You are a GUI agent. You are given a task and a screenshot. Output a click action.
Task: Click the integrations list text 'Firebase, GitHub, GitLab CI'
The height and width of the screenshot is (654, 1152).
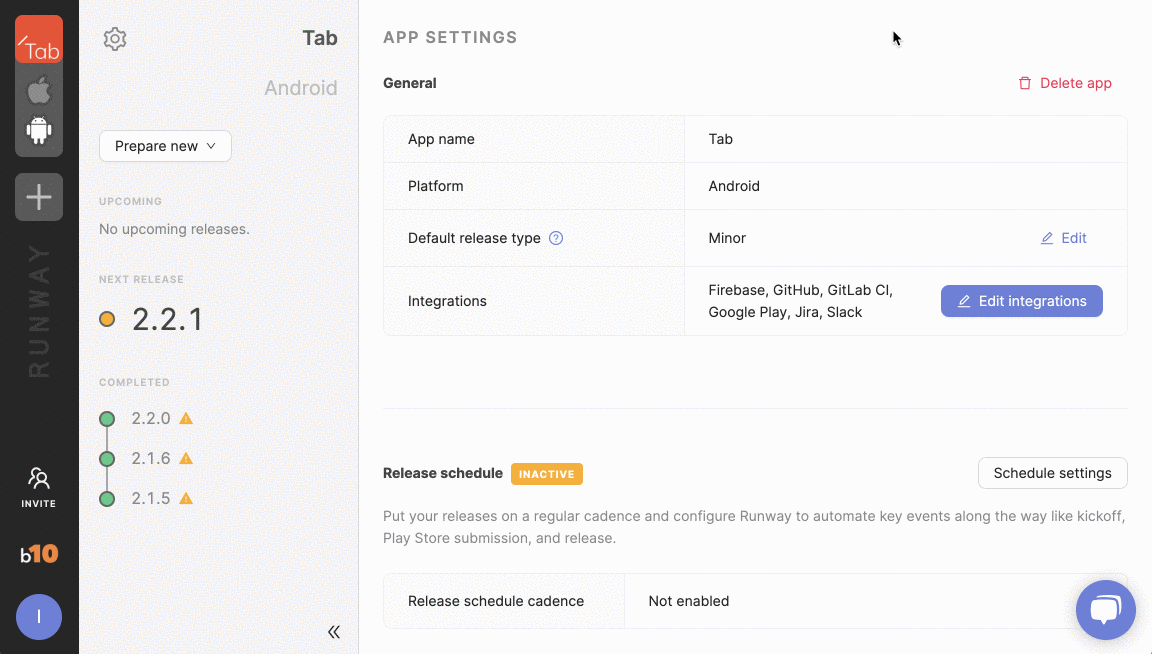coord(800,290)
